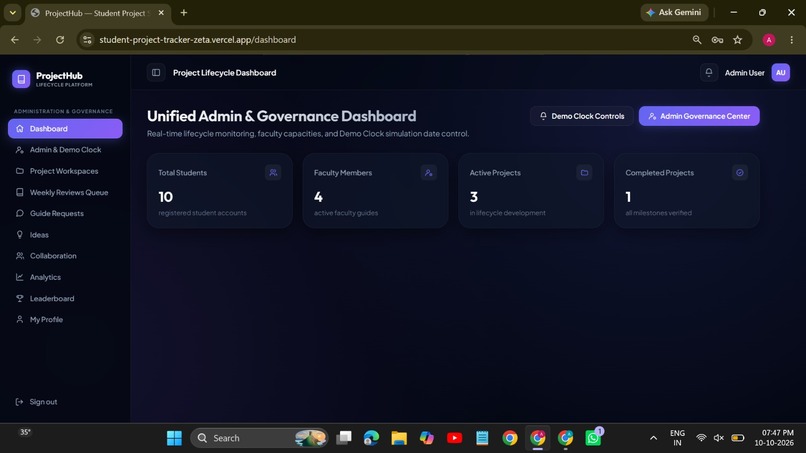Reload the page
This screenshot has height=453, width=806.
[60, 40]
